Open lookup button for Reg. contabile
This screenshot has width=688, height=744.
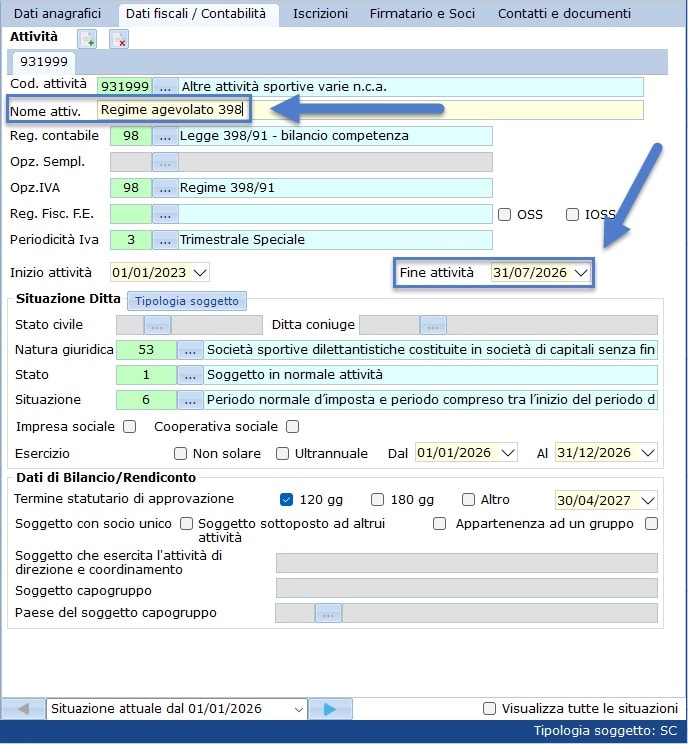[x=165, y=136]
